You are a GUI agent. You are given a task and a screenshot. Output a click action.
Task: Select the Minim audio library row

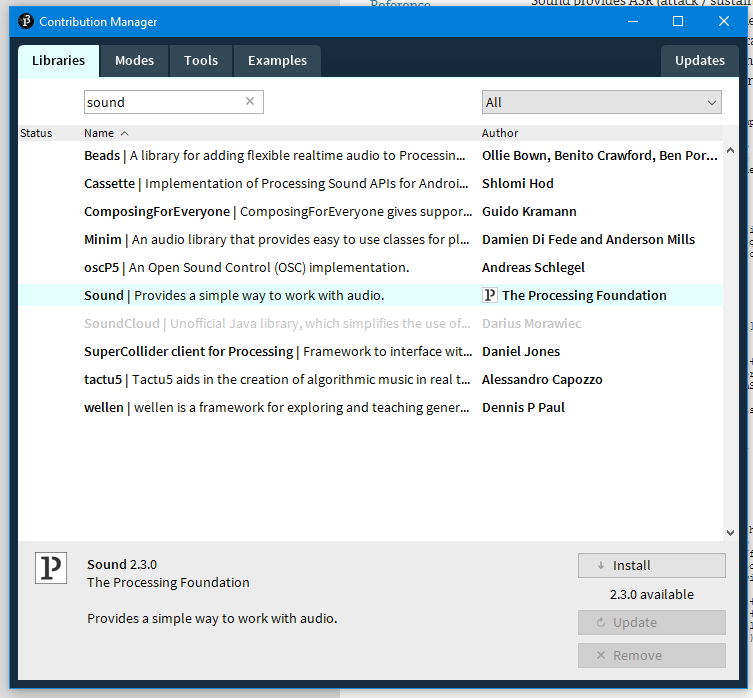[370, 239]
